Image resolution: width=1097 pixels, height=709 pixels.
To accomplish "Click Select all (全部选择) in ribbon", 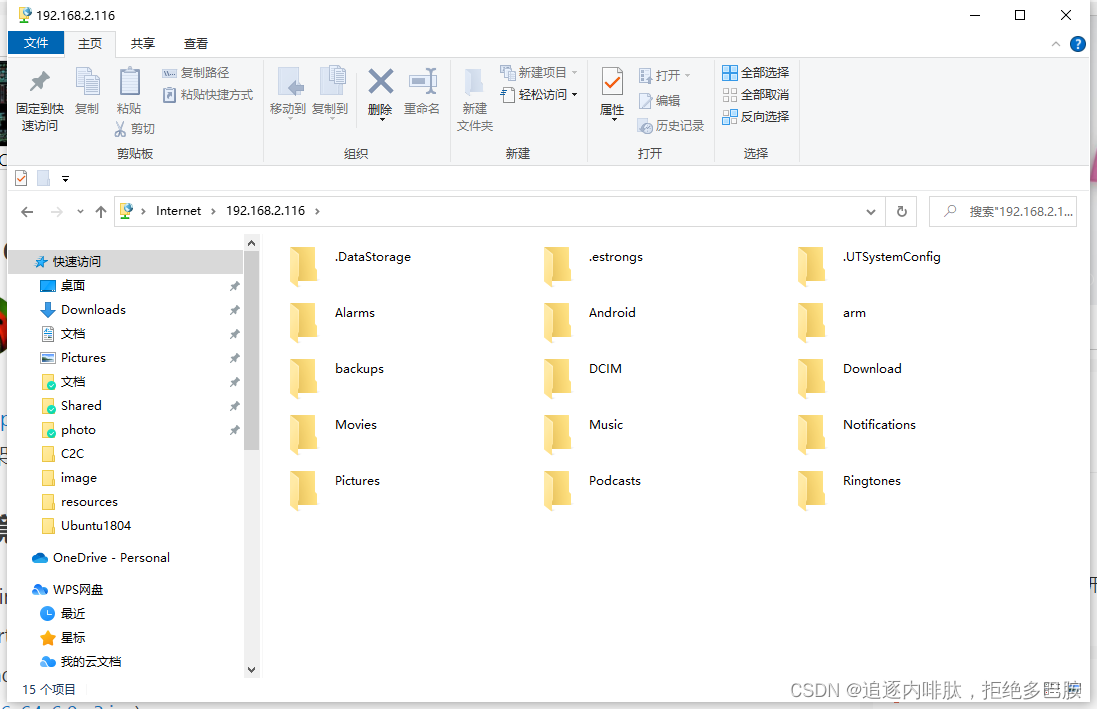I will (x=756, y=73).
